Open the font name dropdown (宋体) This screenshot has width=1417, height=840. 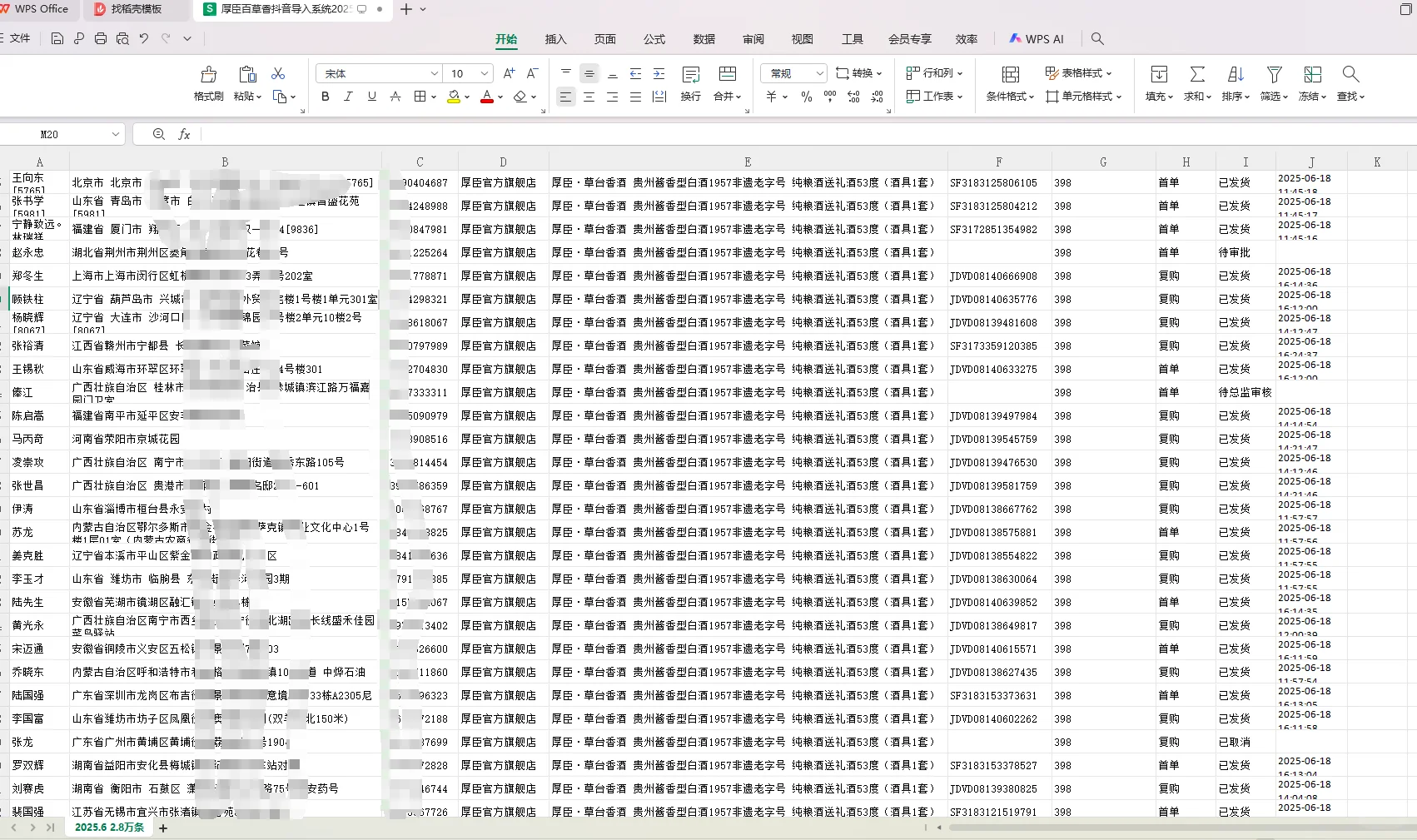tap(434, 73)
